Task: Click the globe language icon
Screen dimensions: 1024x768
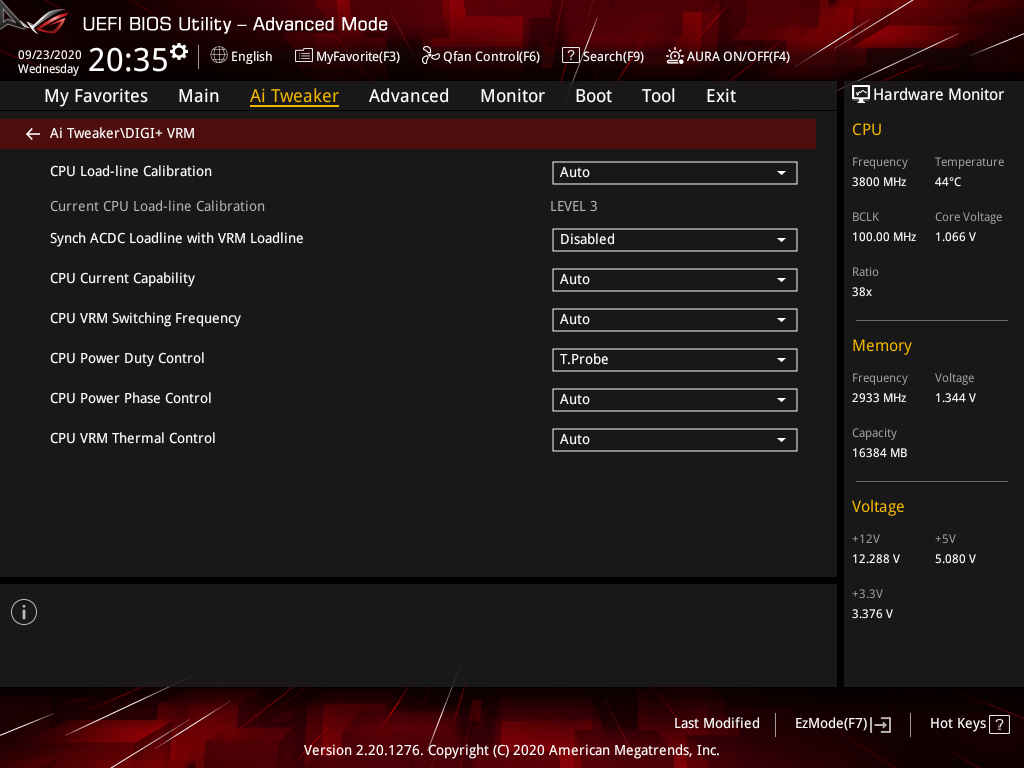Action: (x=219, y=56)
